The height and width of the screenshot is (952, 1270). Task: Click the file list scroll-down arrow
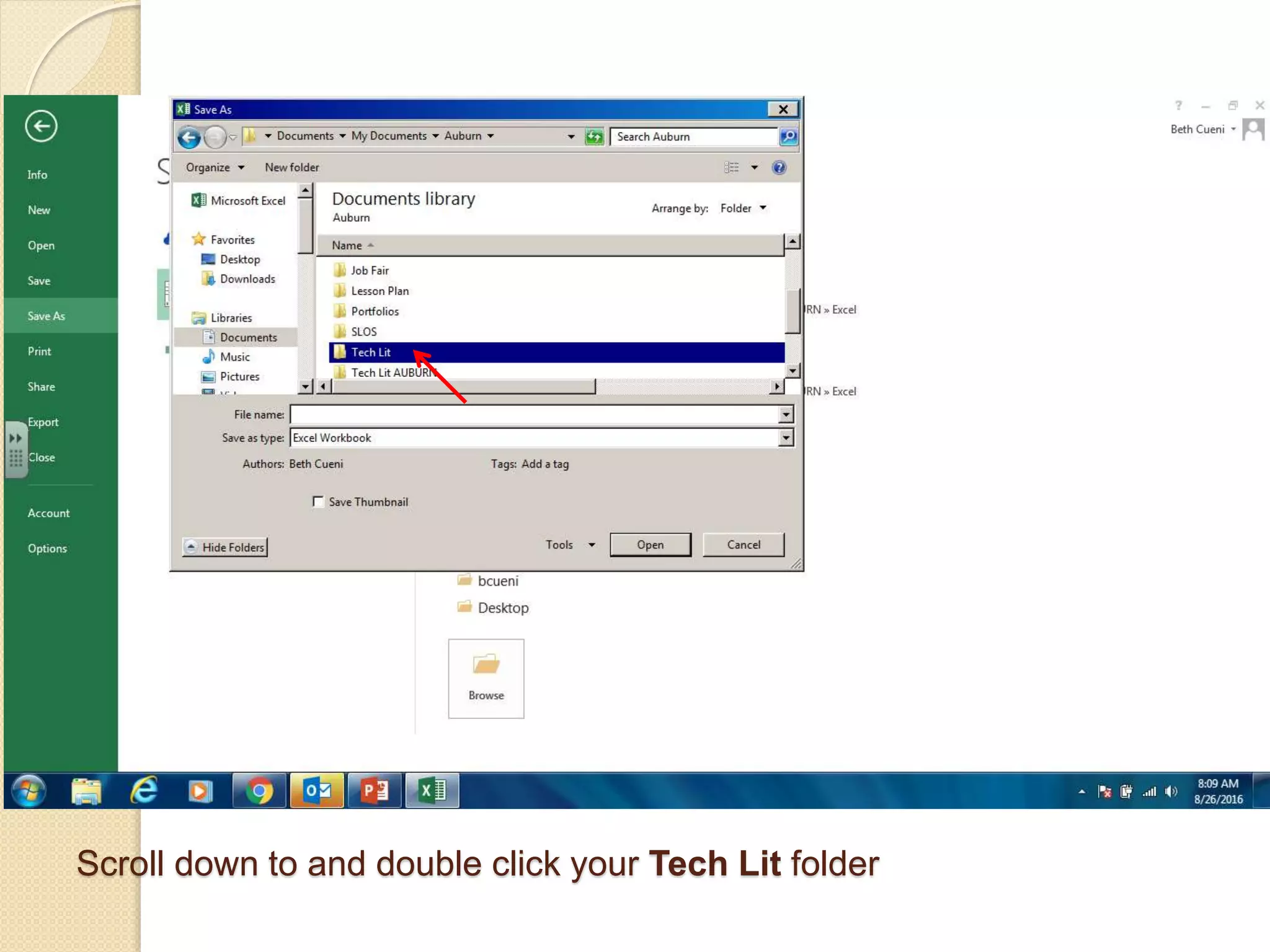coord(793,371)
